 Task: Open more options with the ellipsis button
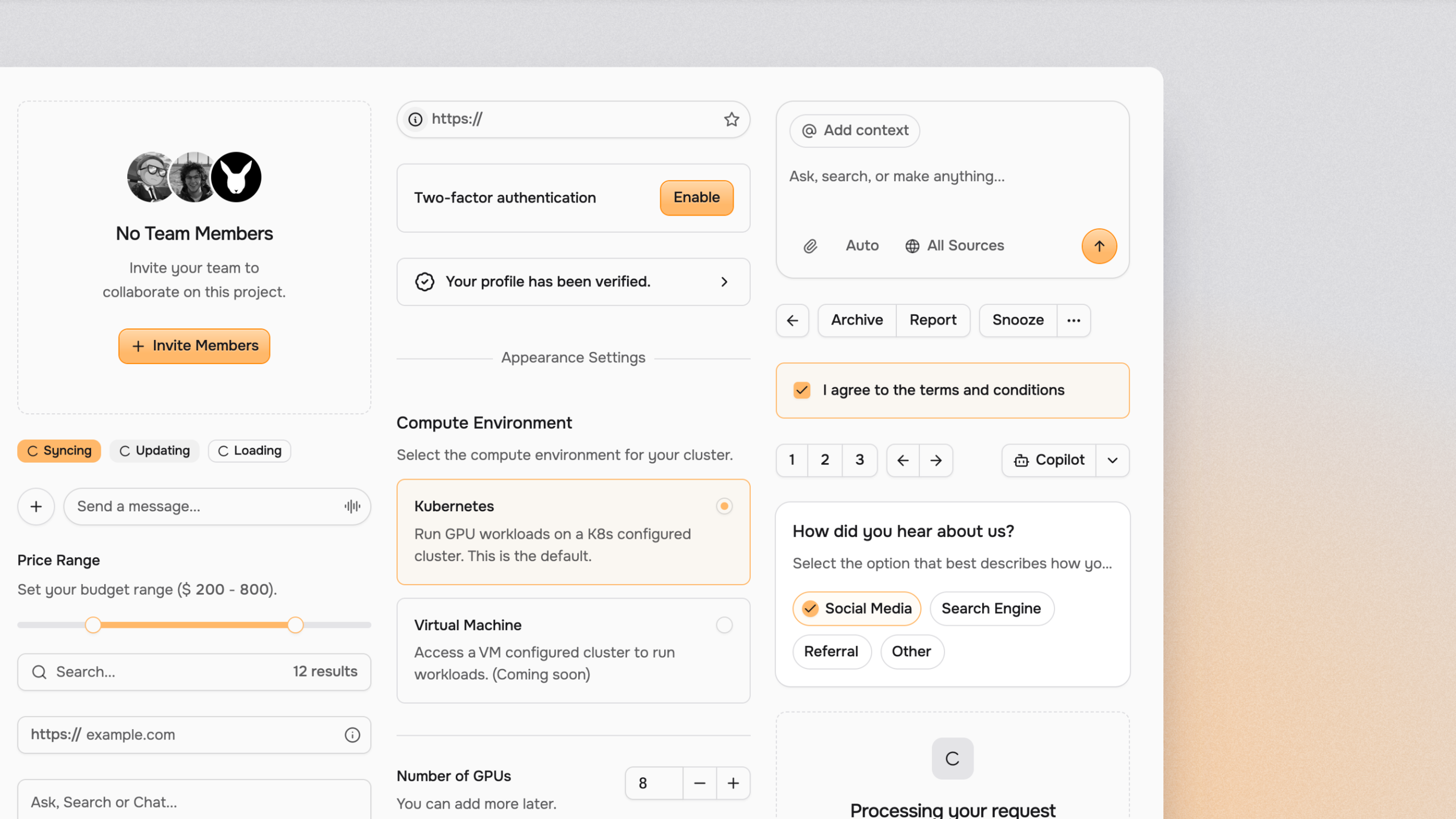click(x=1073, y=320)
